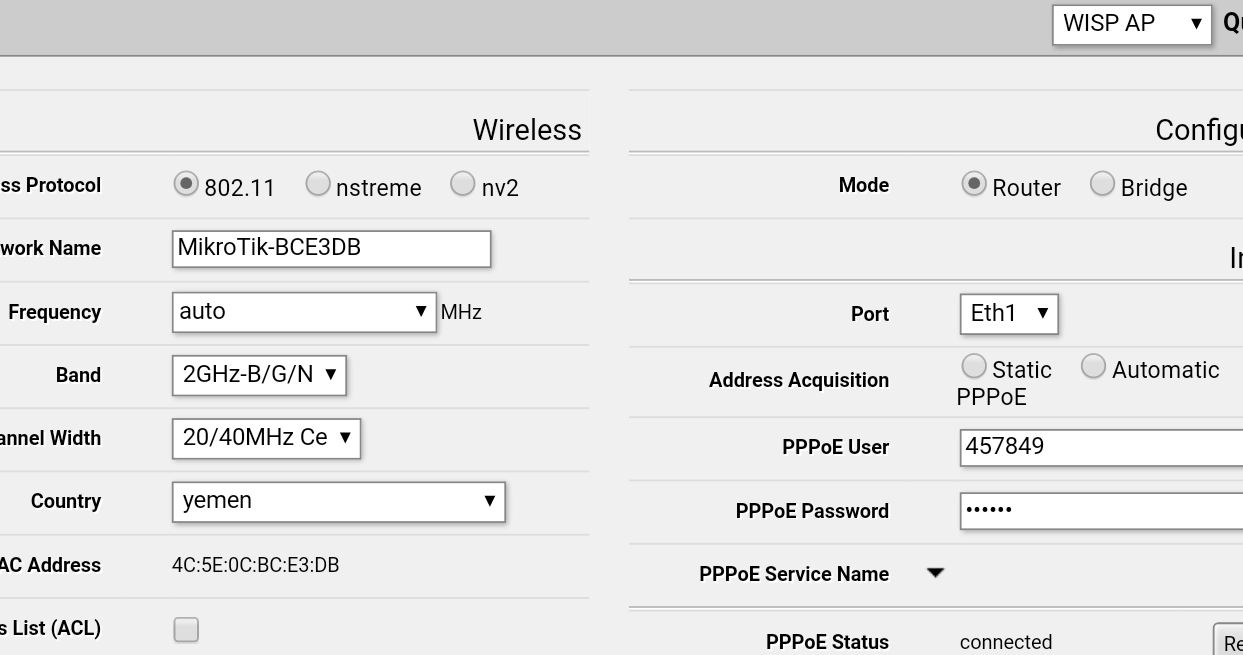Expand the Band 2GHz-B/G/N dropdown
1243x655 pixels.
pos(259,375)
